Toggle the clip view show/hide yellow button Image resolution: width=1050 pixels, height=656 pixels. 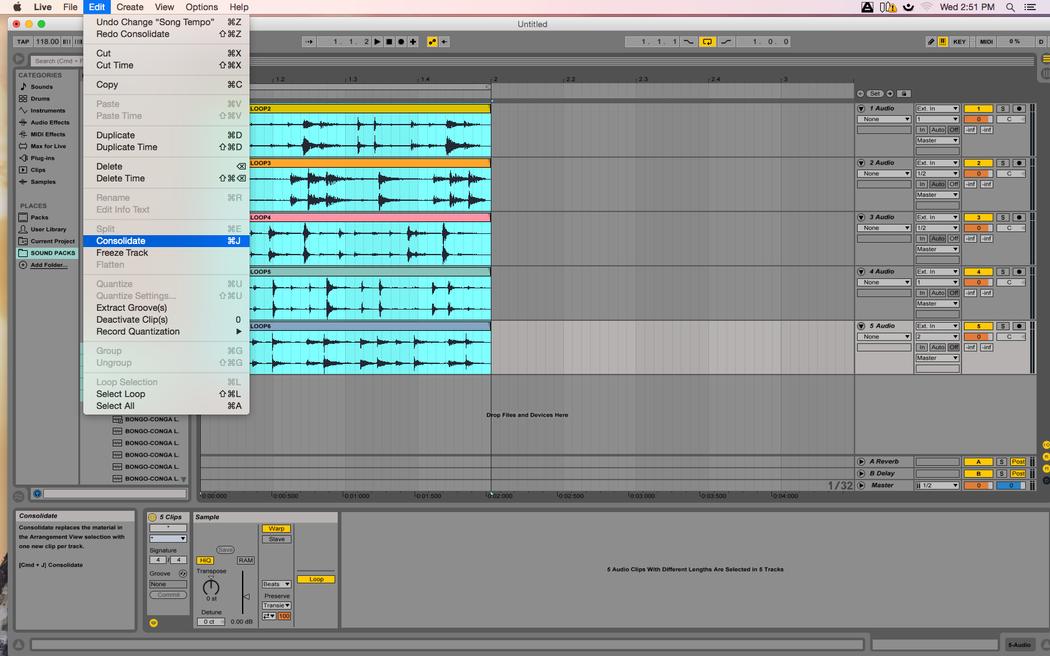click(153, 623)
